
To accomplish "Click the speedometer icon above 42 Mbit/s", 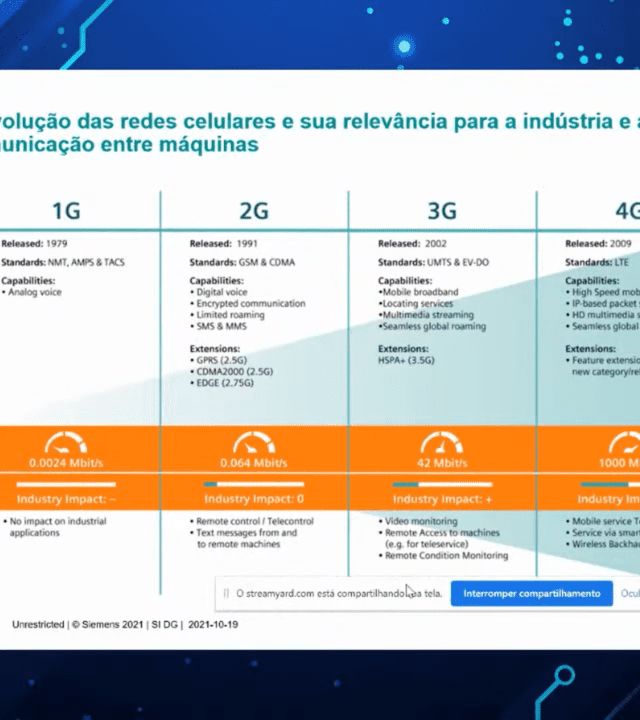I will [x=442, y=443].
